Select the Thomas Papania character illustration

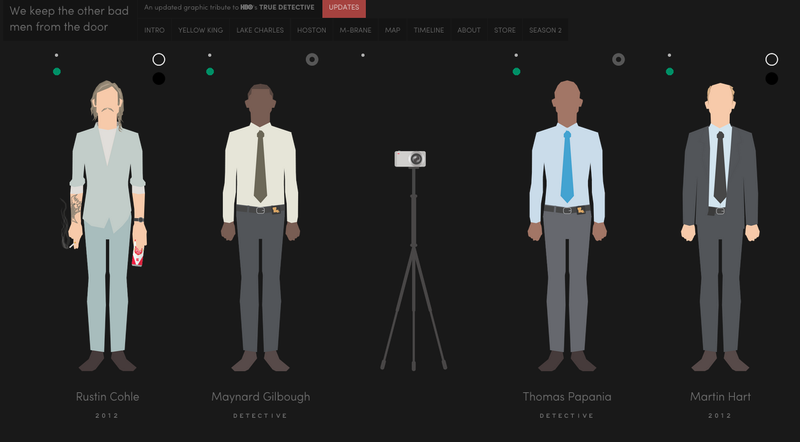point(567,226)
